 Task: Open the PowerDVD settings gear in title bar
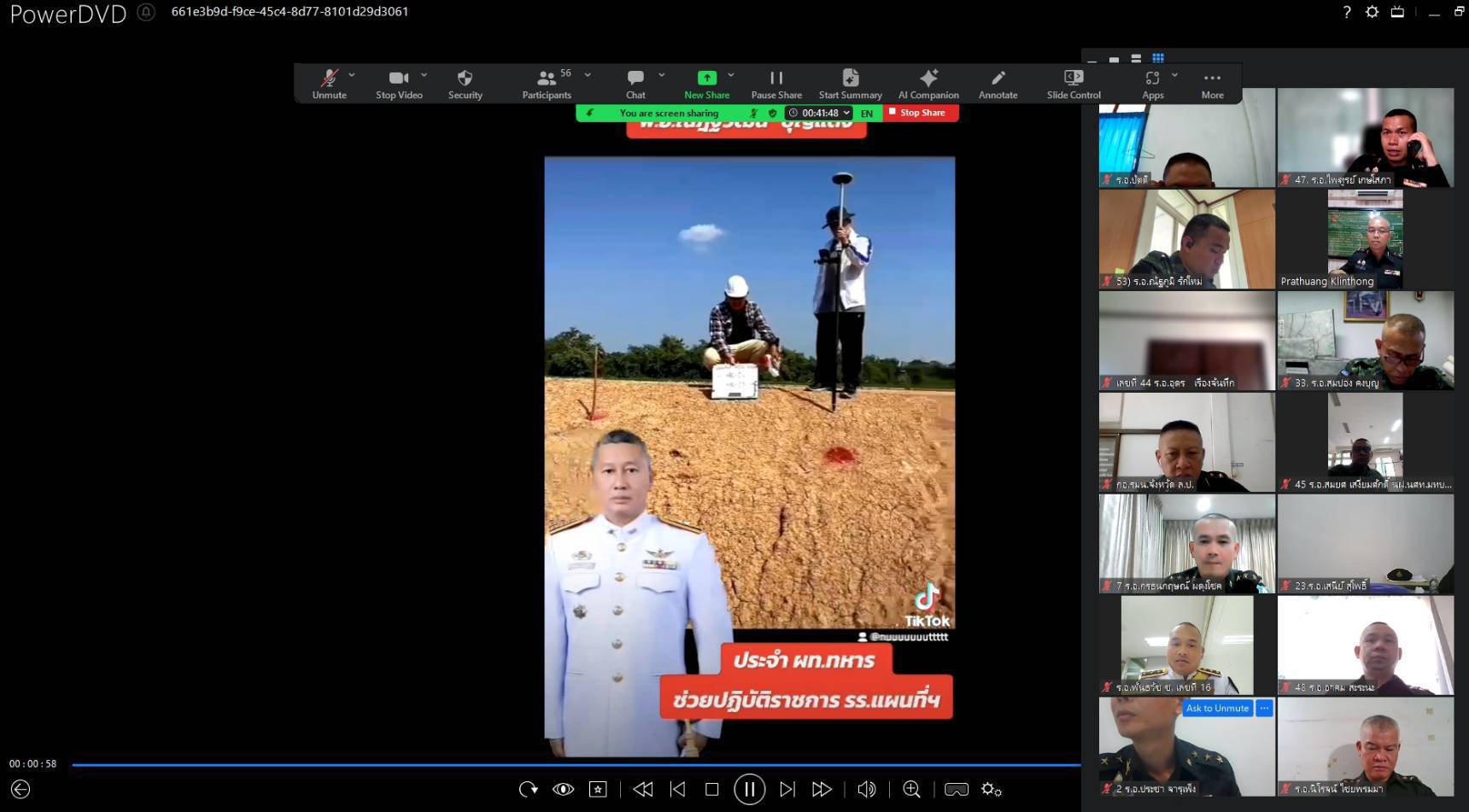coord(1372,12)
